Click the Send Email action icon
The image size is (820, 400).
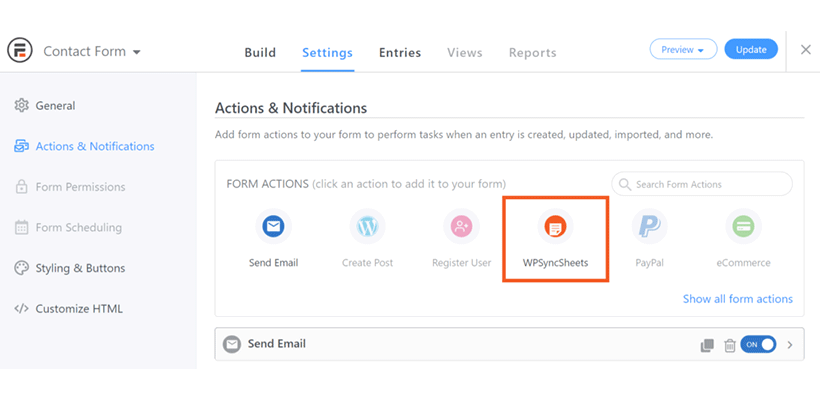pos(273,226)
